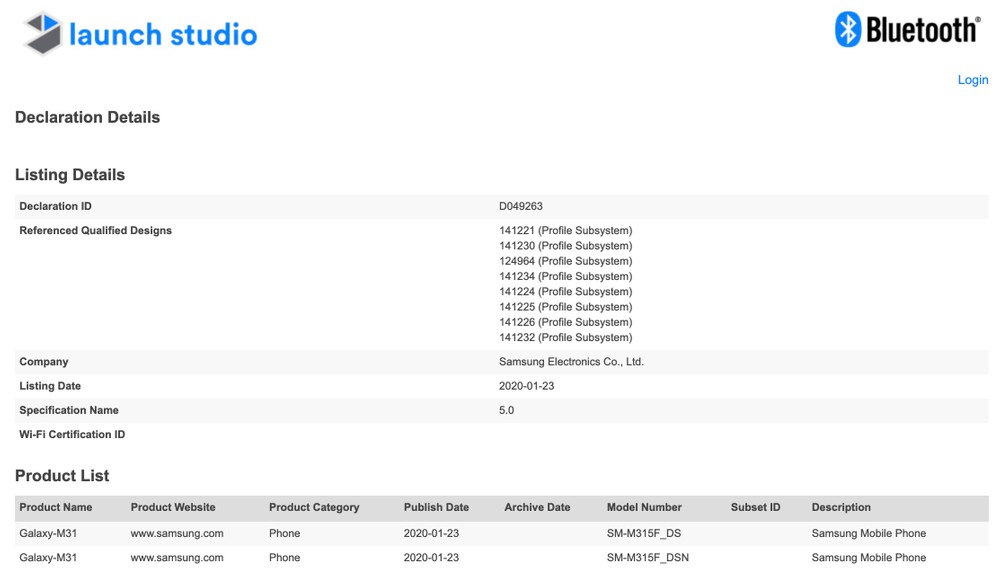Select declaration ID D049263
Screen dimensions: 1000x585
point(520,206)
